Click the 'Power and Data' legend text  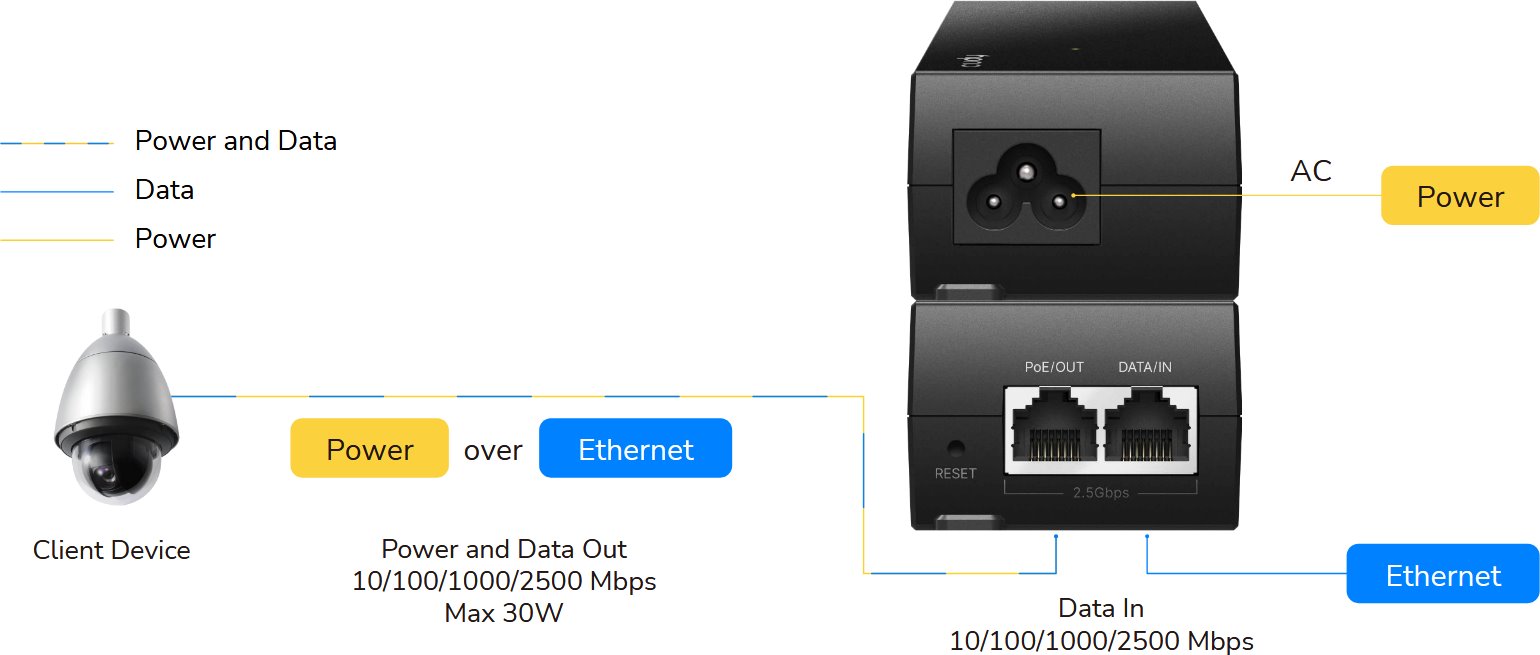[236, 141]
